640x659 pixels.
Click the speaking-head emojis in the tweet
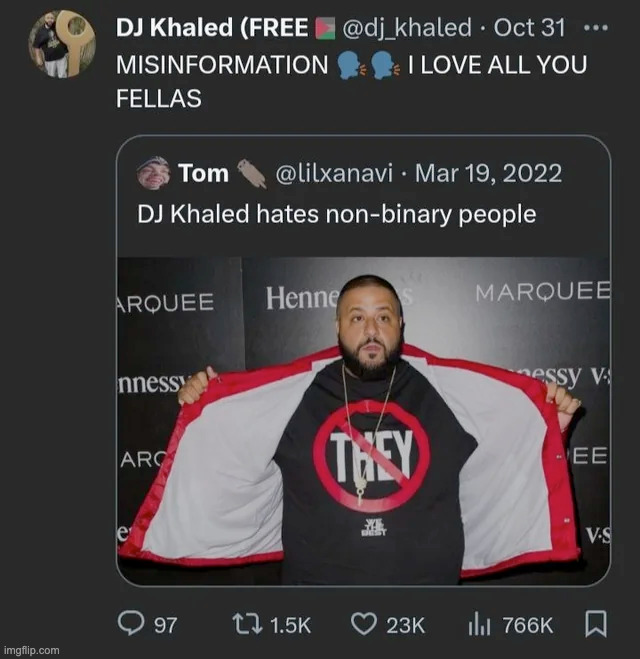pyautogui.click(x=368, y=66)
